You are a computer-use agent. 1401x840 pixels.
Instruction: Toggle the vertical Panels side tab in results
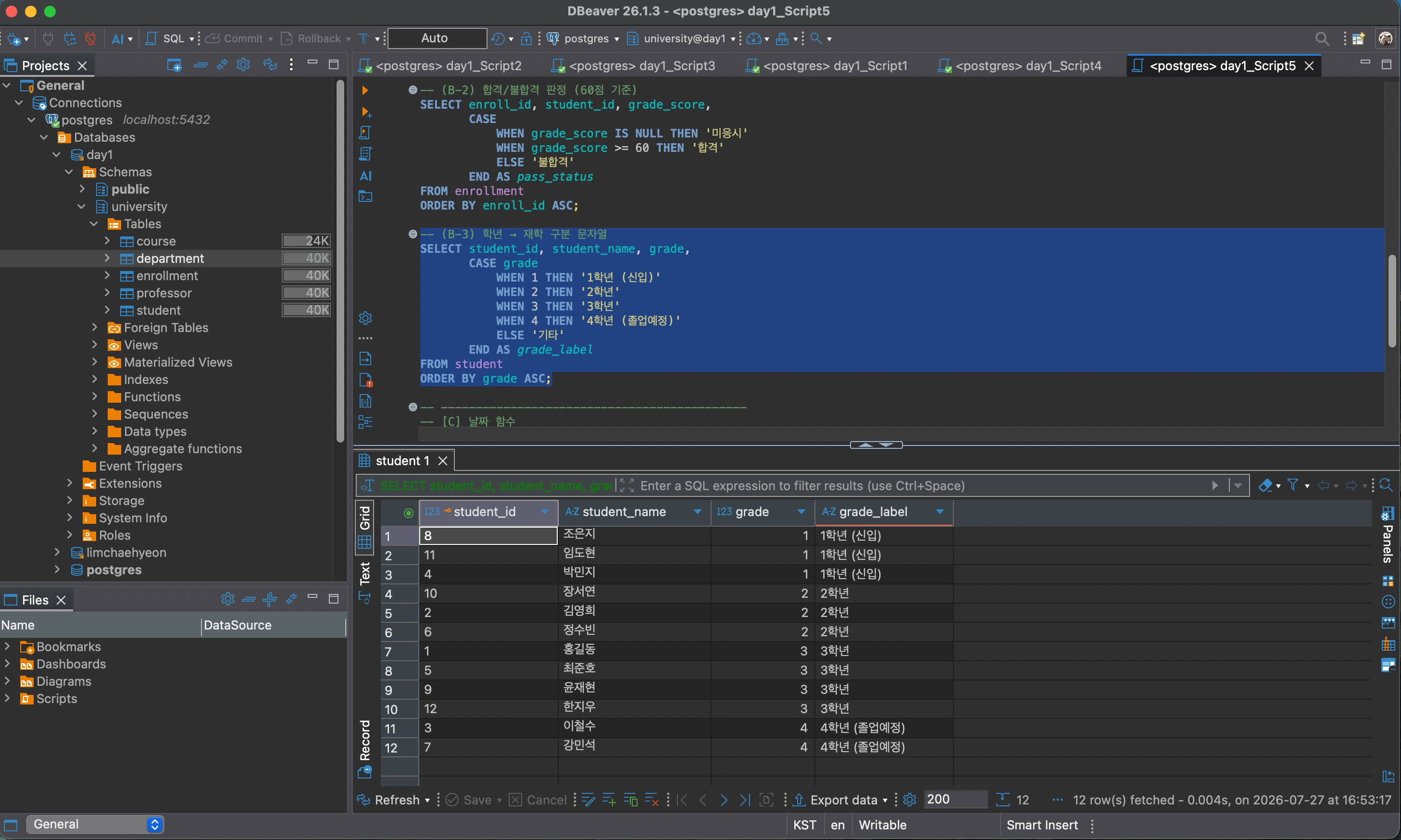click(x=1388, y=536)
